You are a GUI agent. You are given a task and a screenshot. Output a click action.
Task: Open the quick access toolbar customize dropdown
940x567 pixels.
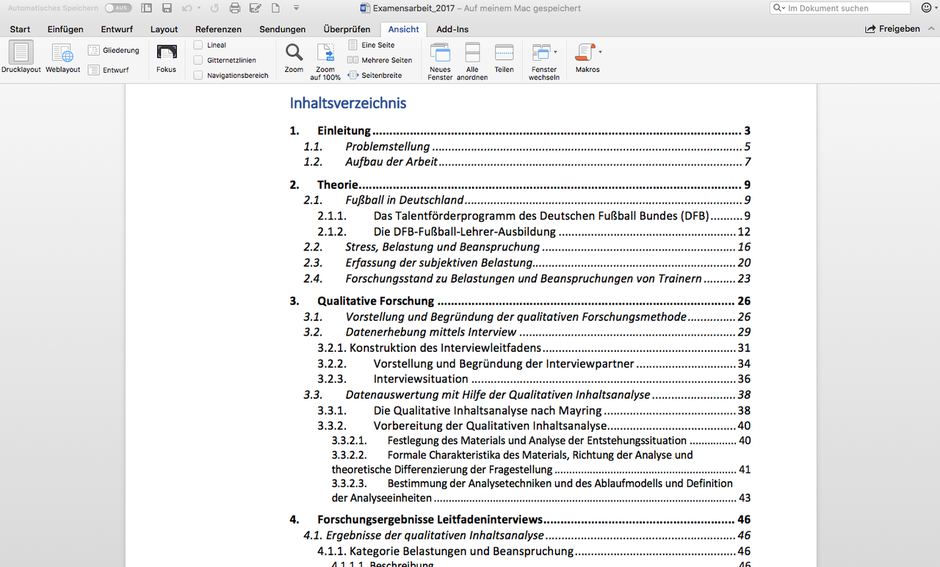[x=296, y=8]
